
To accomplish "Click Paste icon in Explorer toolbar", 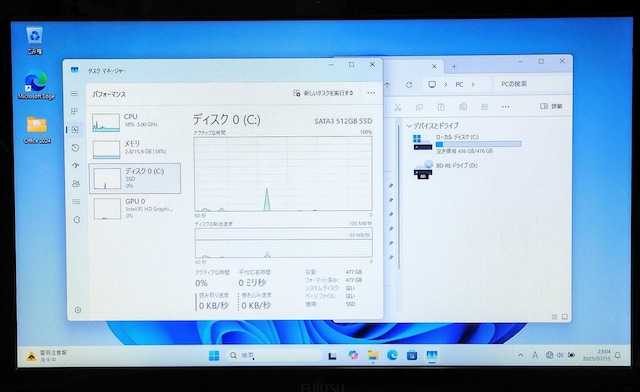I will pyautogui.click(x=441, y=107).
